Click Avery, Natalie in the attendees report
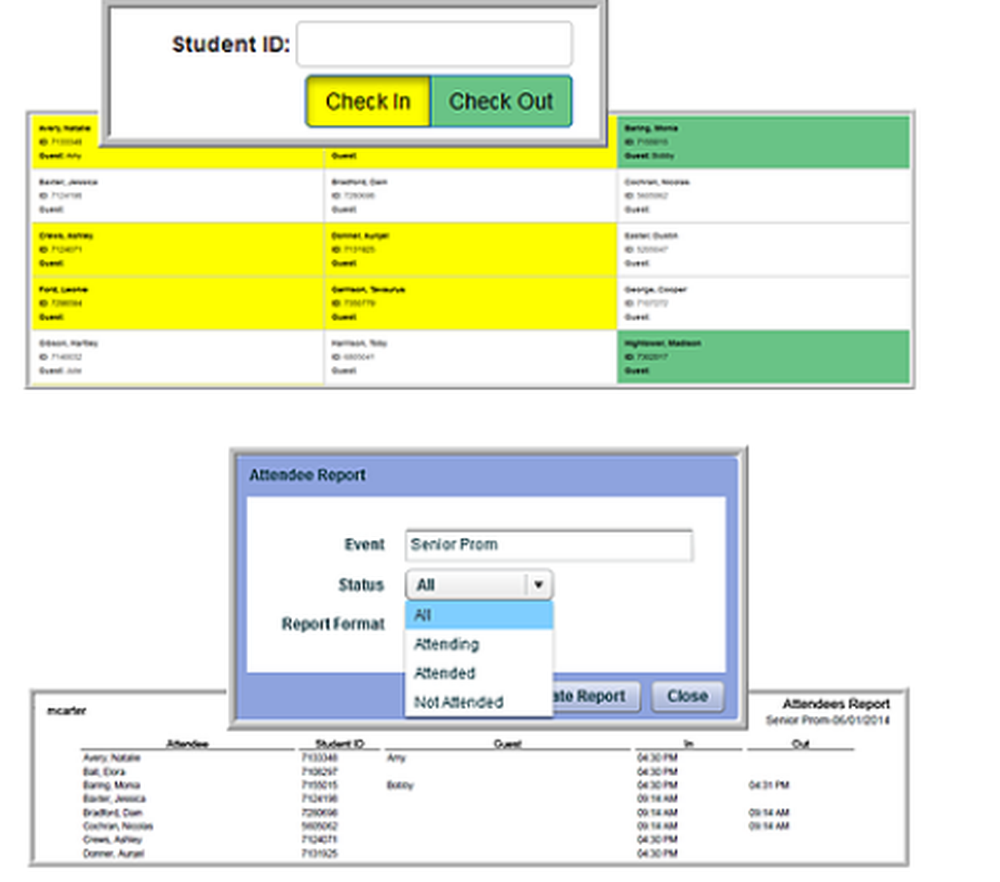Image resolution: width=1000 pixels, height=882 pixels. (112, 758)
